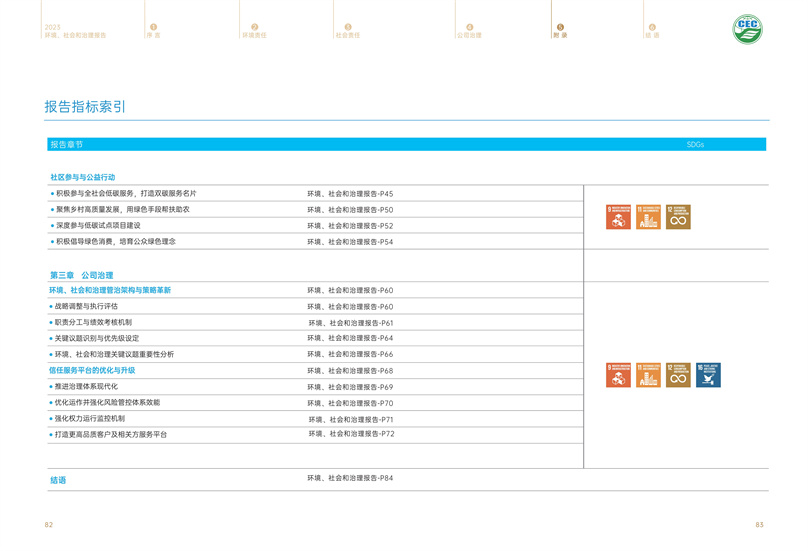Screen dimensions: 808x551
Task: Click SDG 11 icon in community section row
Action: pyautogui.click(x=648, y=217)
